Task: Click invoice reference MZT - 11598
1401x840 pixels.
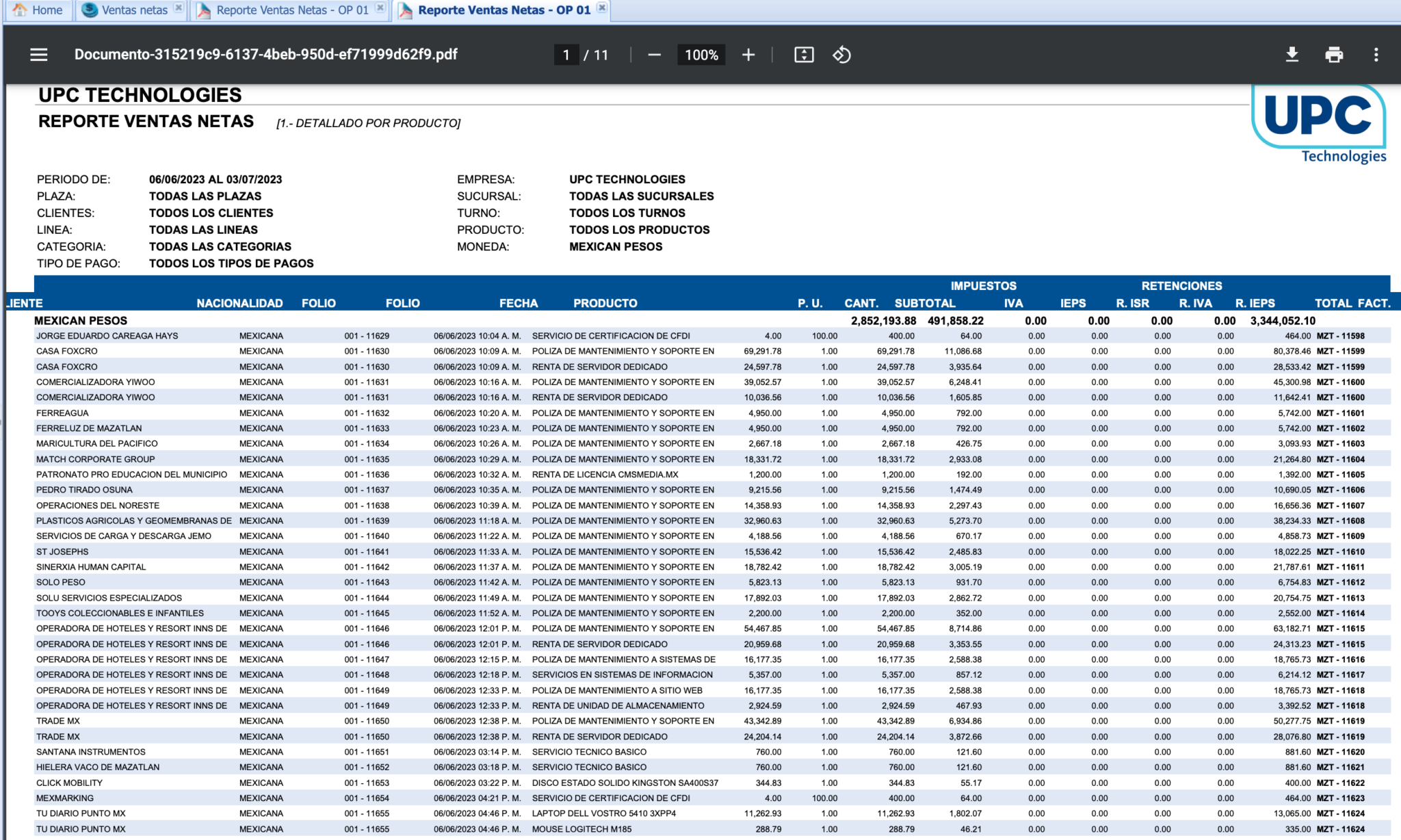Action: click(x=1340, y=336)
